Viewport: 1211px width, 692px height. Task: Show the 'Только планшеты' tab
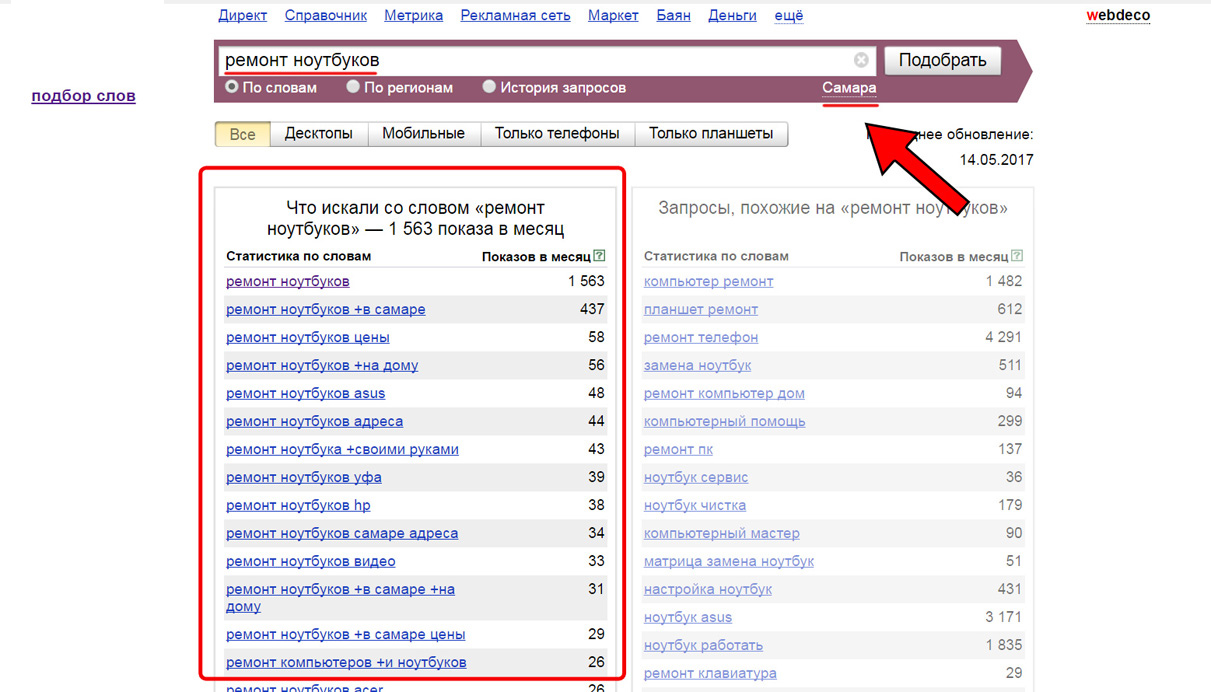711,134
